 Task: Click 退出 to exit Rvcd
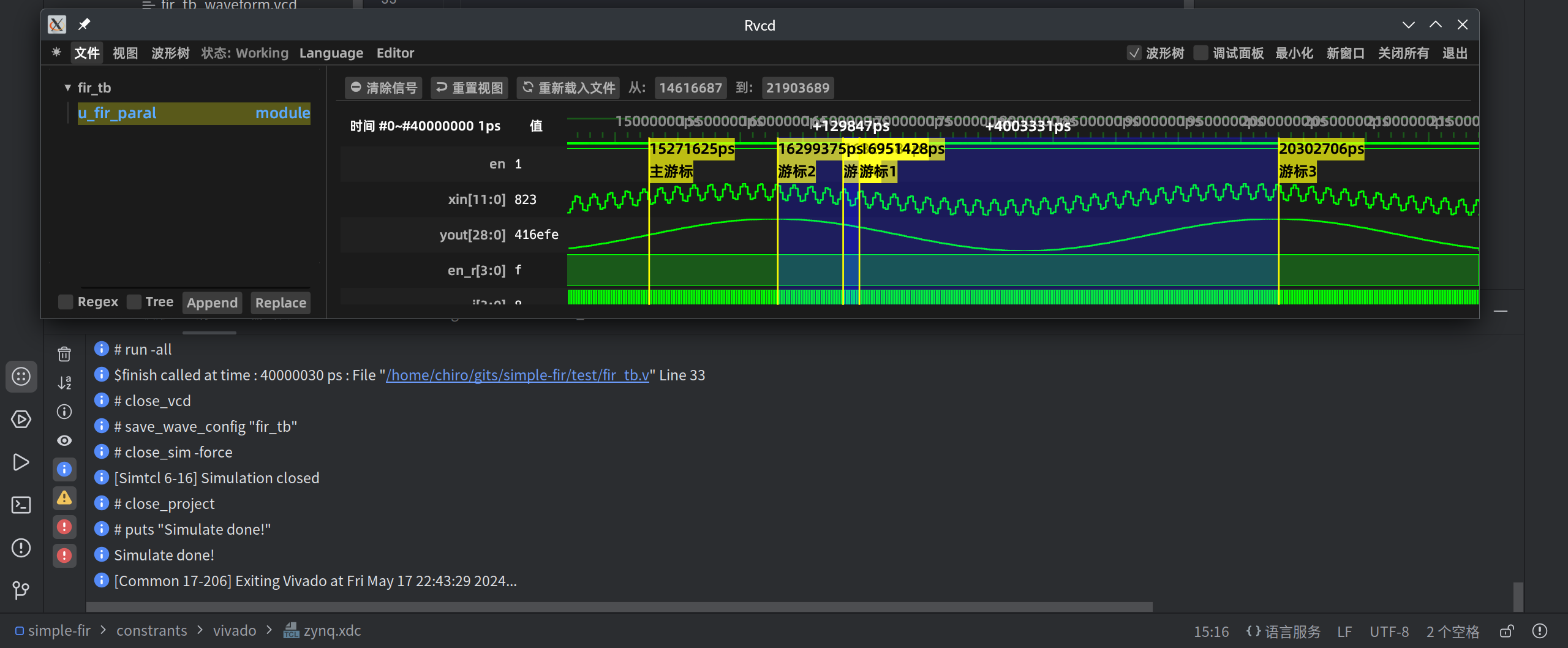pos(1455,53)
